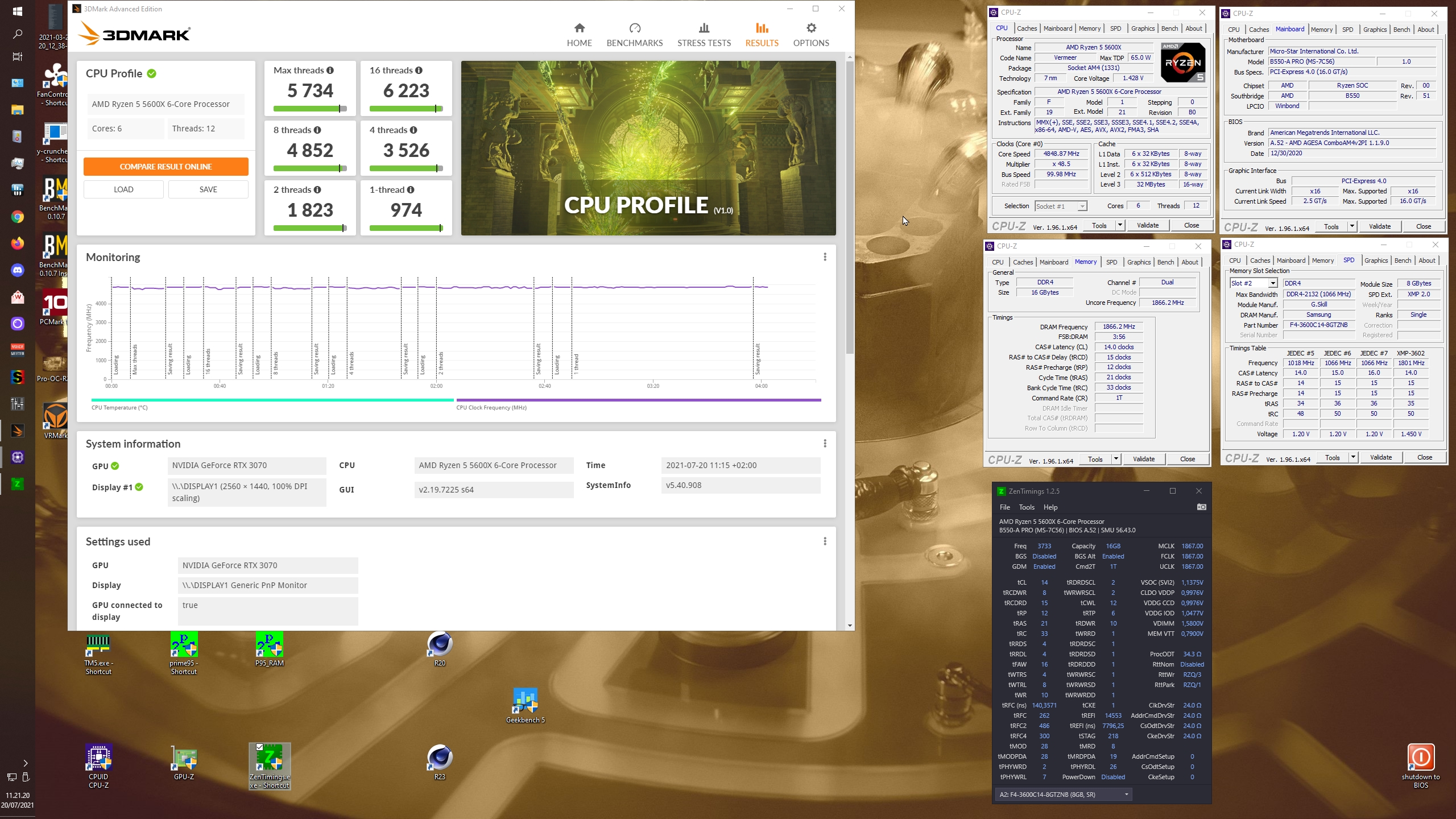Open Settings used panel options menu
The width and height of the screenshot is (1456, 819).
825,541
